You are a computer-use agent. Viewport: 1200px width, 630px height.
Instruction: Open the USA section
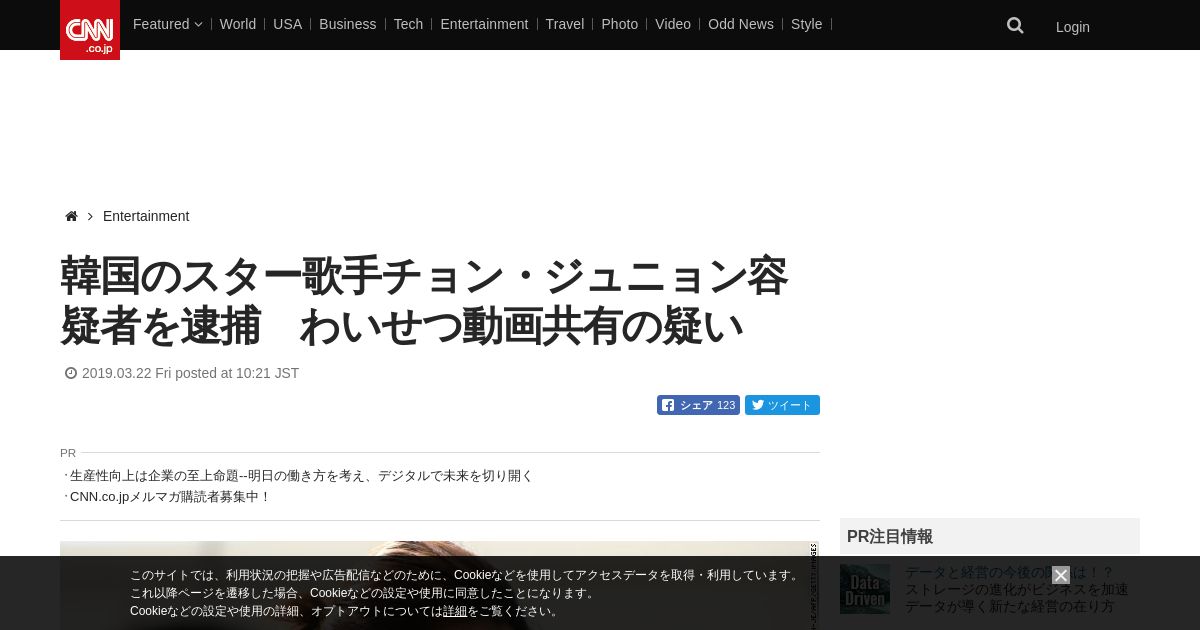coord(287,24)
